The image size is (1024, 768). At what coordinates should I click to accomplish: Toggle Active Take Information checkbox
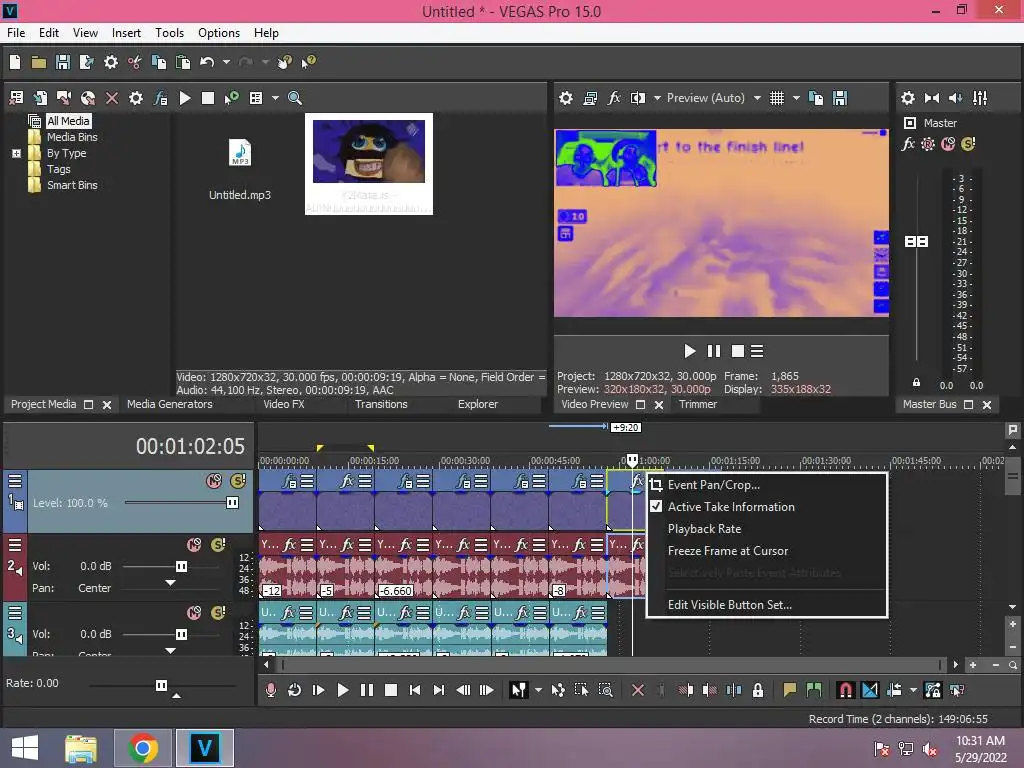(656, 506)
